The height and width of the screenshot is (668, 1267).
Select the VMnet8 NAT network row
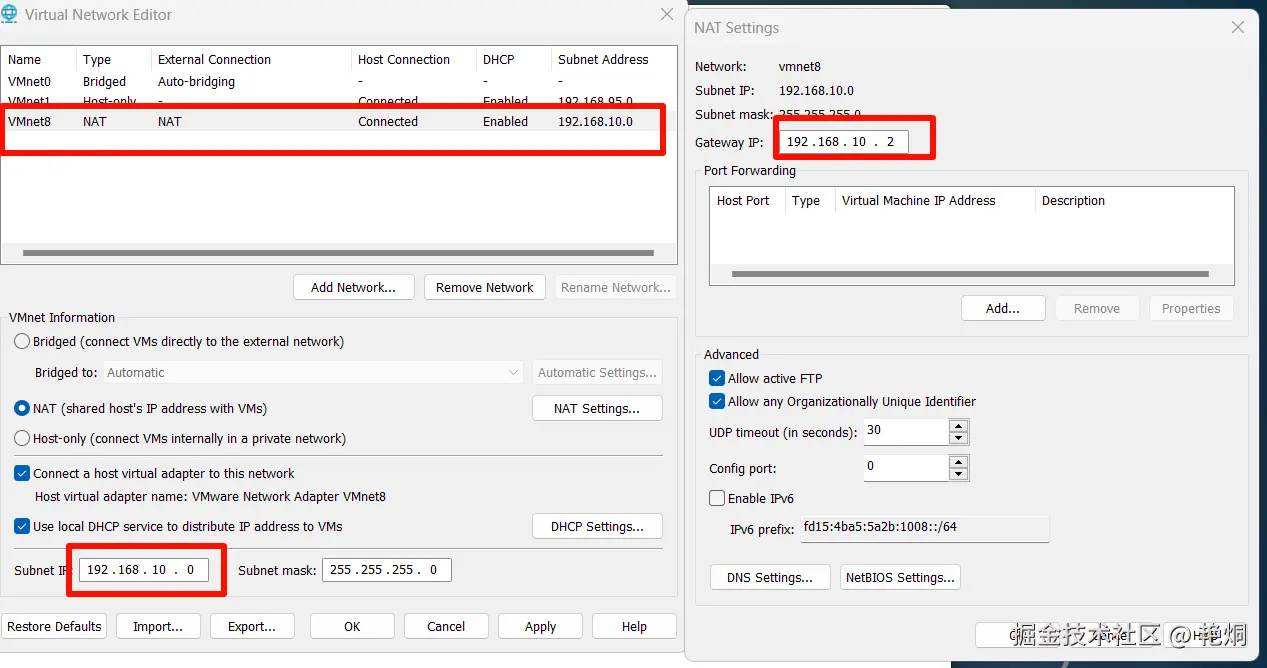(338, 121)
